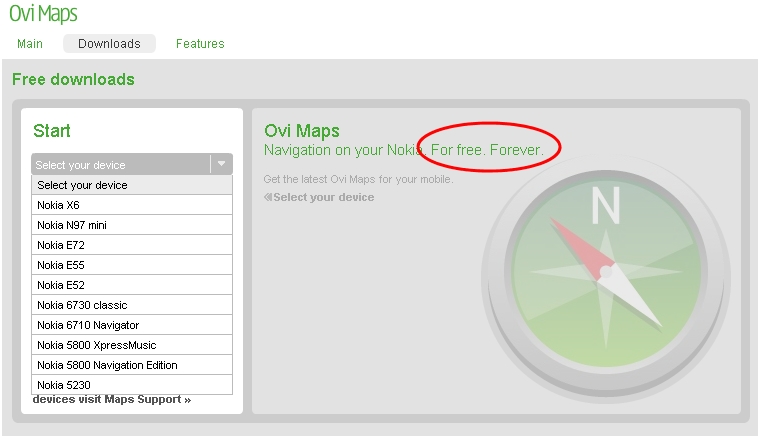The height and width of the screenshot is (436, 761).
Task: Select Nokia 6710 Navigator option
Action: coord(132,325)
